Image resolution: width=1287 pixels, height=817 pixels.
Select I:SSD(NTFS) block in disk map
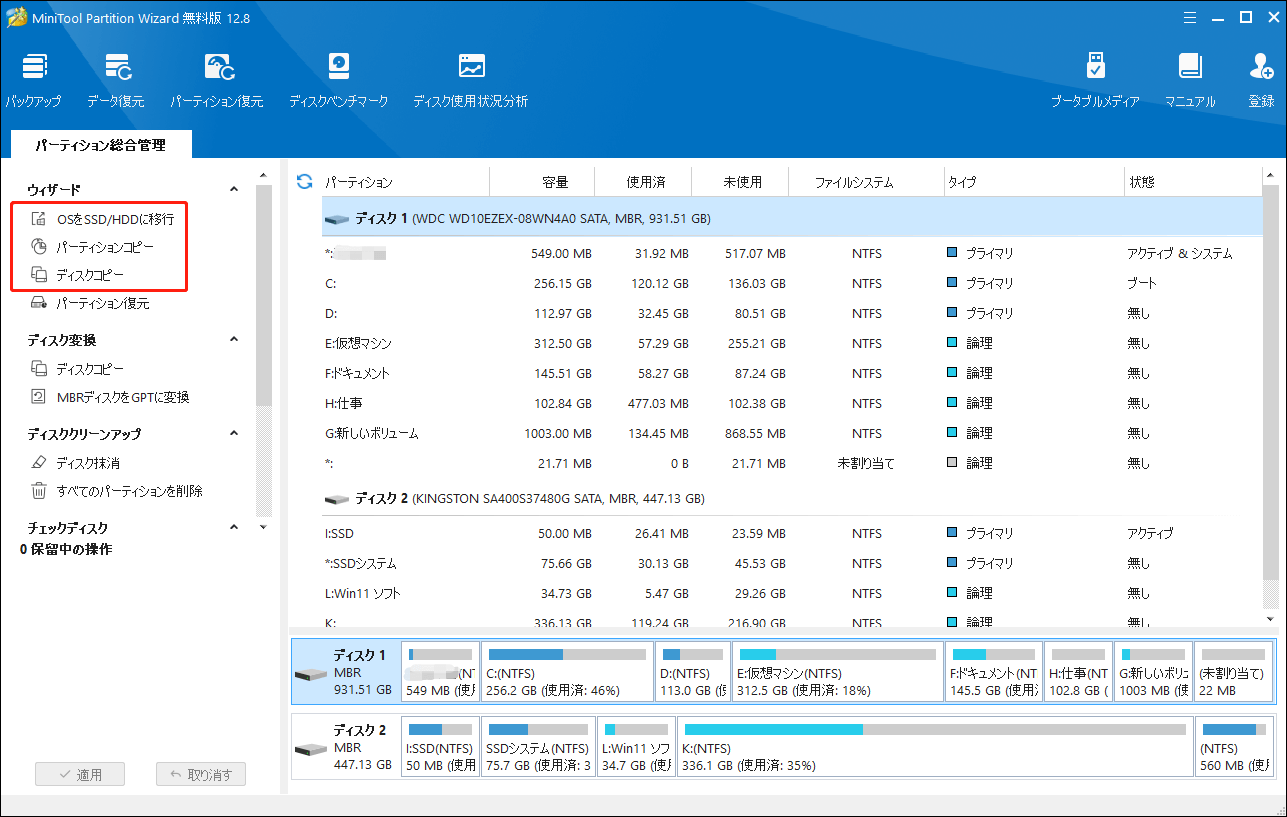440,747
